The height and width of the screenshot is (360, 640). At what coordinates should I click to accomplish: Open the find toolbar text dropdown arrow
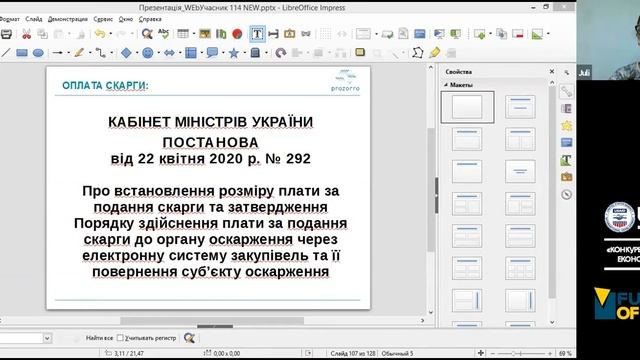pos(47,338)
